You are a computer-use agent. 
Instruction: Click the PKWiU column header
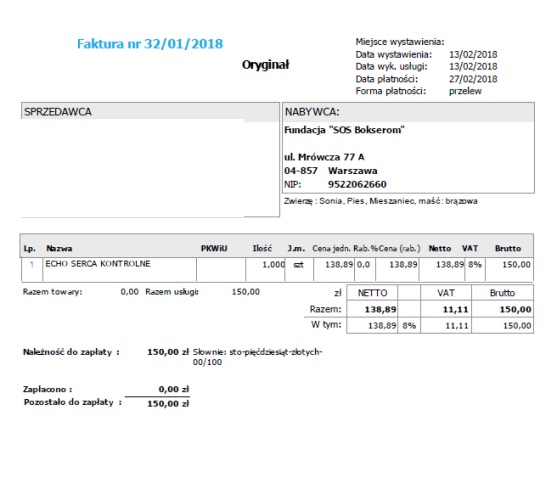[x=214, y=248]
